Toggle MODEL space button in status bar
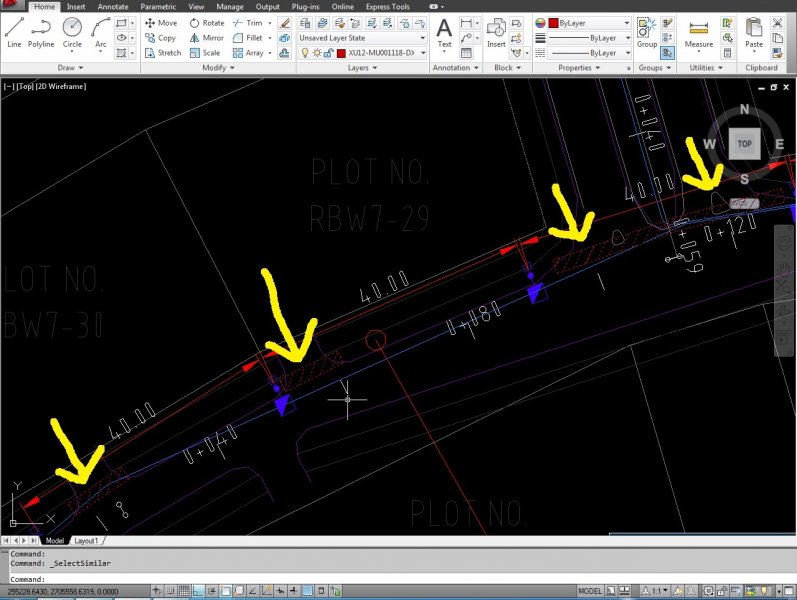This screenshot has width=797, height=600. (x=590, y=591)
